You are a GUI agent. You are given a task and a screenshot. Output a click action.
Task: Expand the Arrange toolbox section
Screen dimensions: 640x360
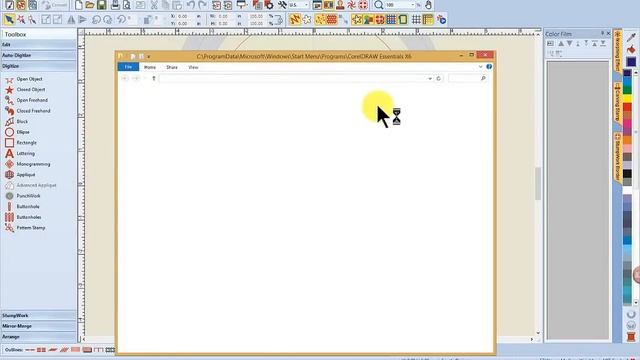point(38,337)
